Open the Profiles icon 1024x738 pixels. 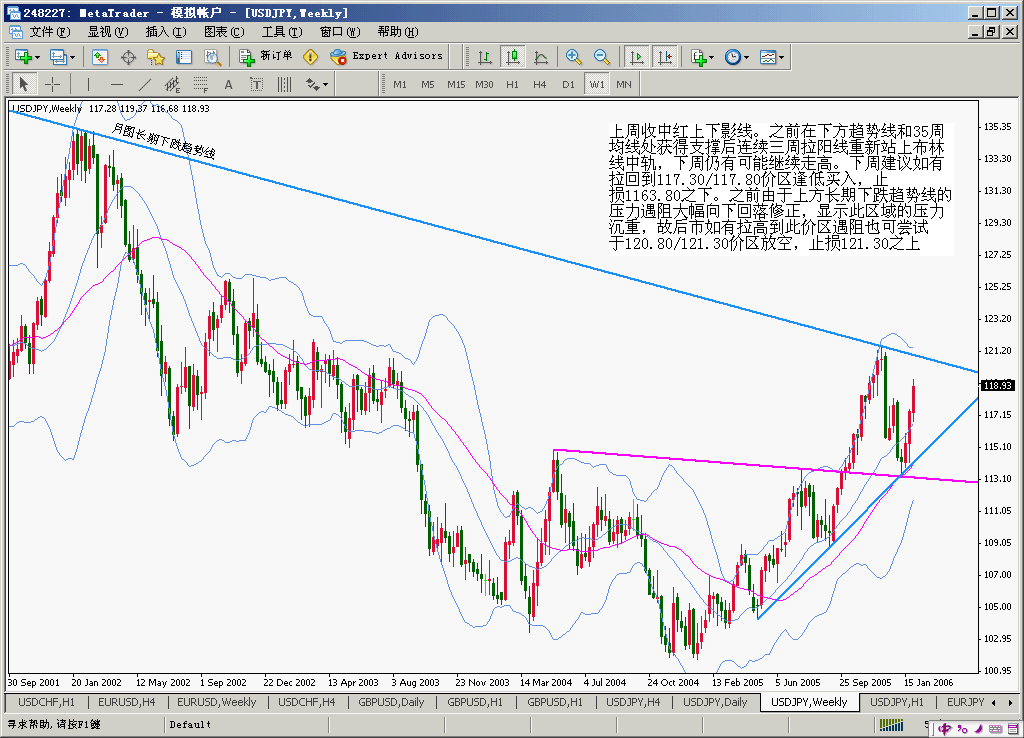(x=58, y=57)
